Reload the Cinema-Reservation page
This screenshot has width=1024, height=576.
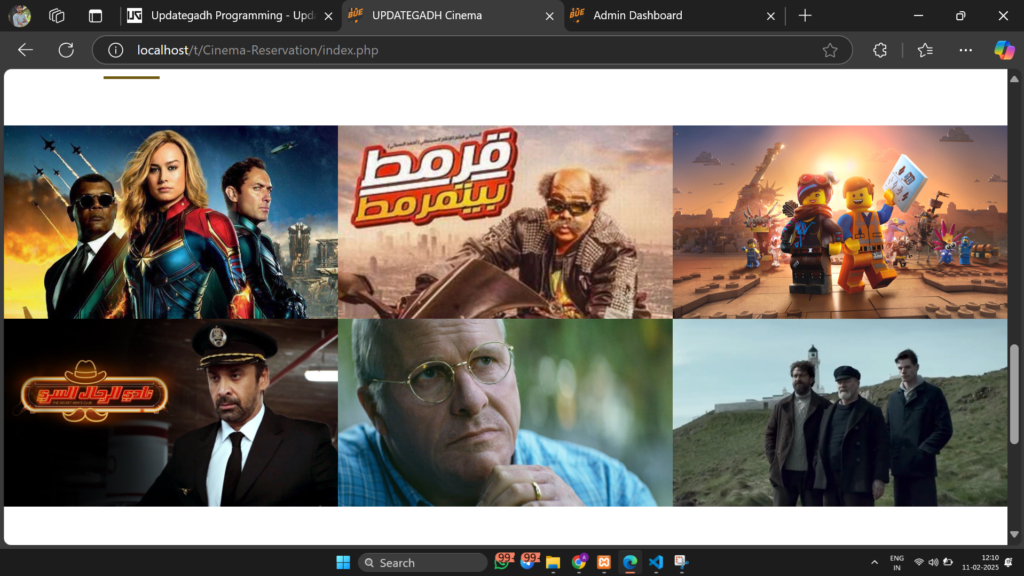tap(66, 50)
